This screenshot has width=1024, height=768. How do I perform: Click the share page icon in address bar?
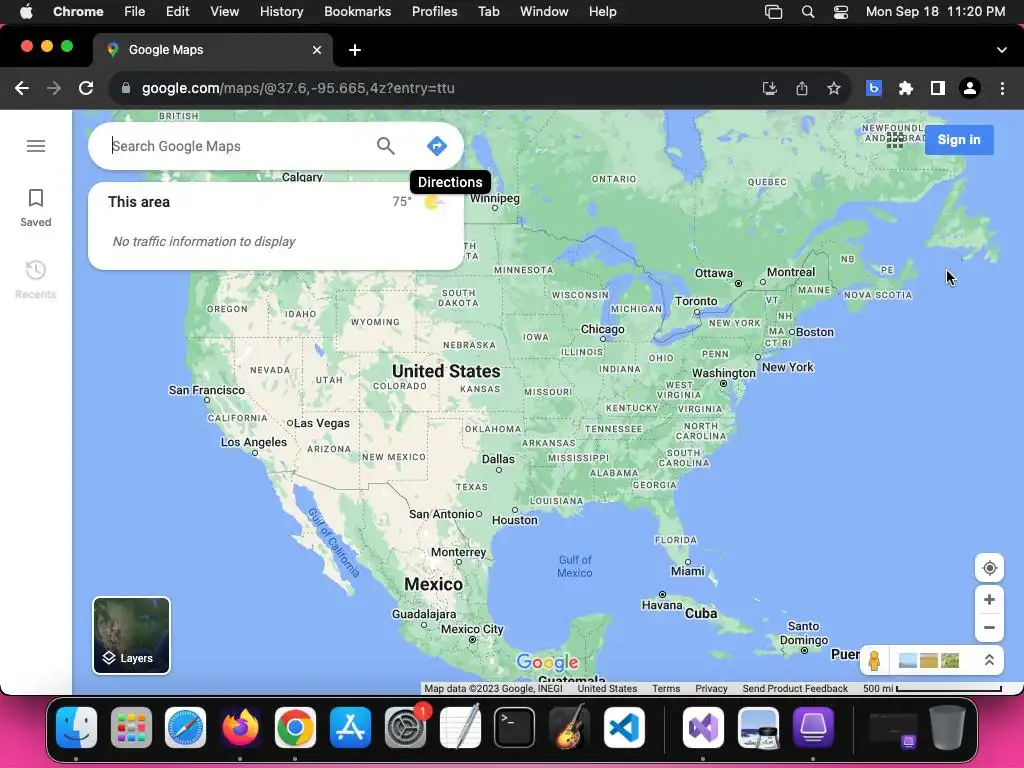click(x=802, y=88)
